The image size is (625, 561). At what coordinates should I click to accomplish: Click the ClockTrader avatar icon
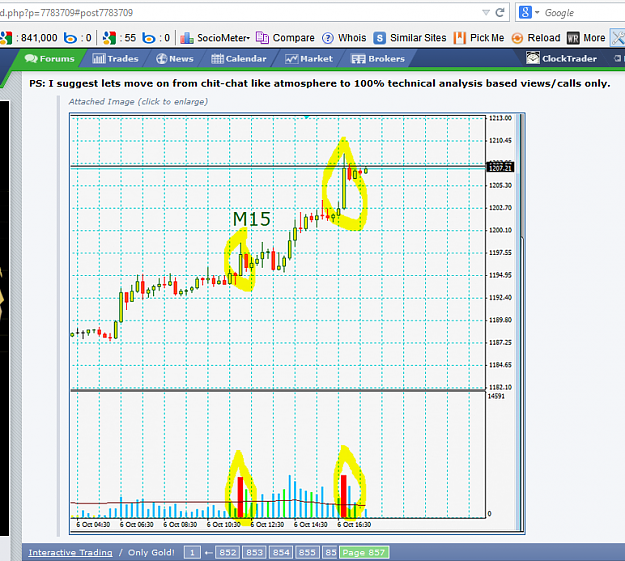tap(533, 58)
